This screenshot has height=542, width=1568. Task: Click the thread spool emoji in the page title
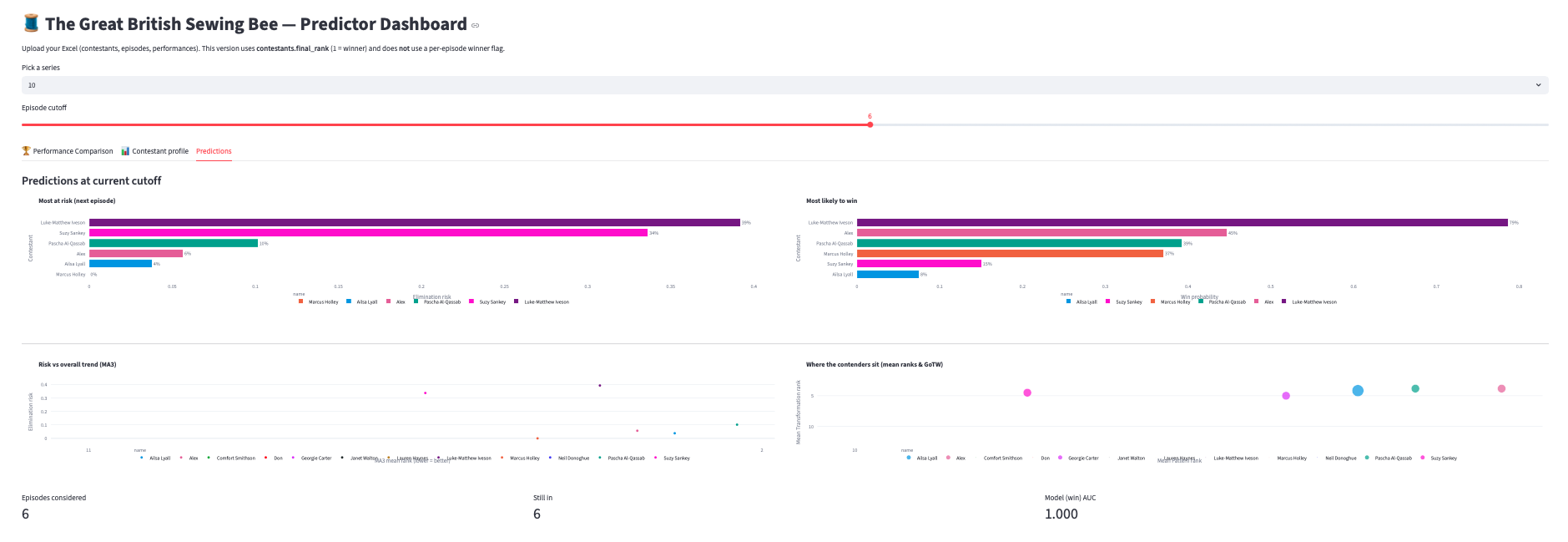[31, 23]
